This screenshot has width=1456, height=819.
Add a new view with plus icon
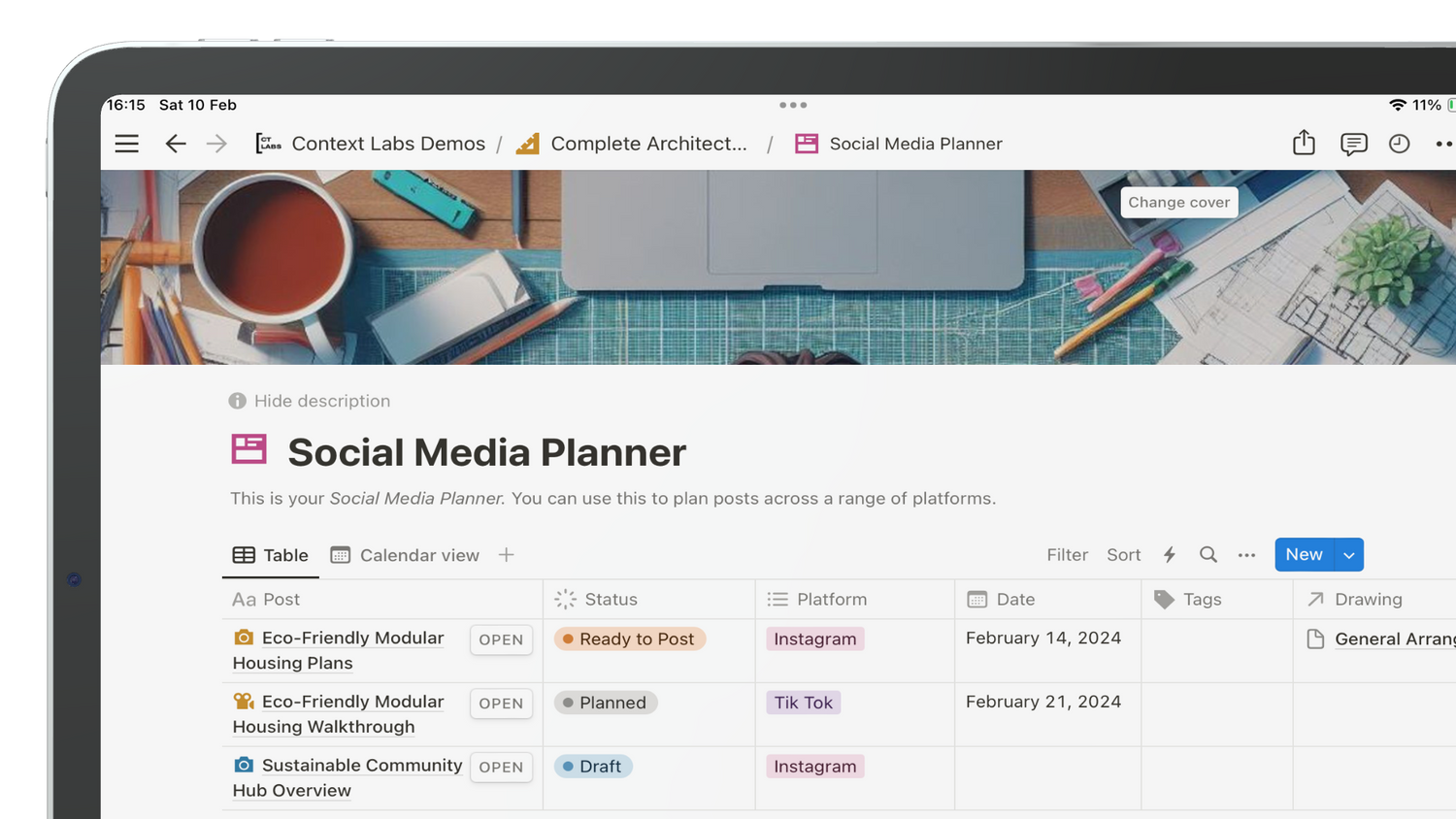[506, 554]
